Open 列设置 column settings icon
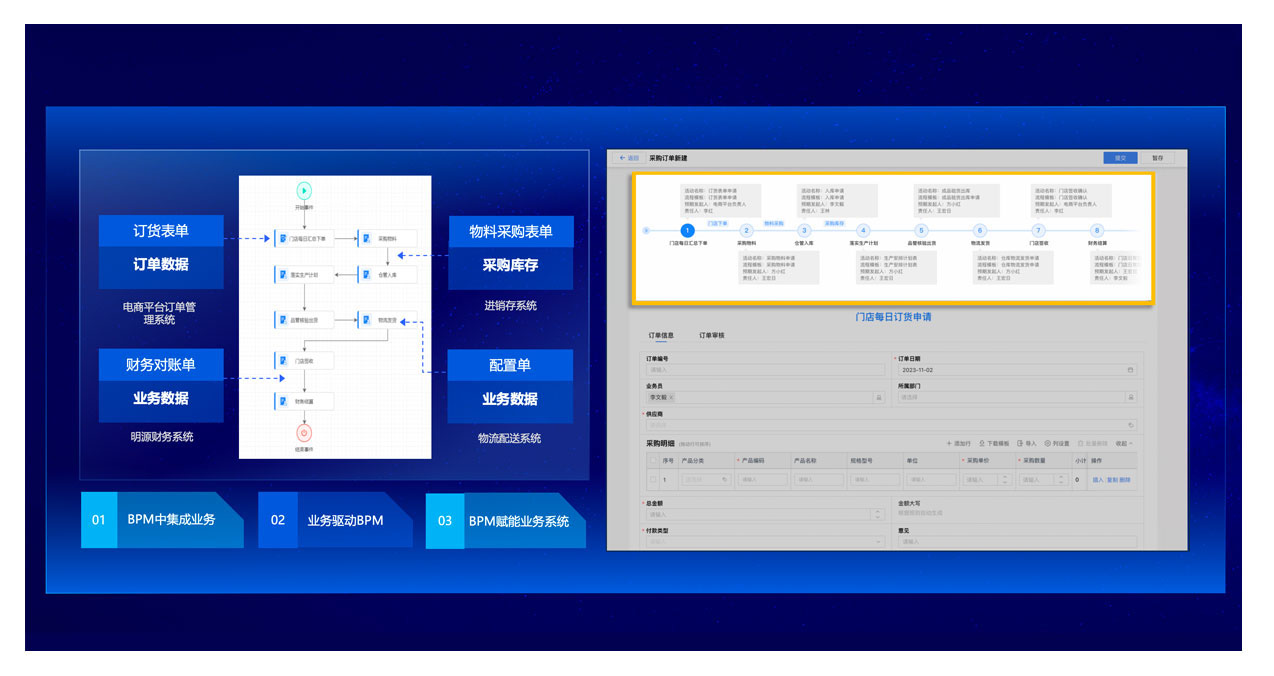This screenshot has height=676, width=1274. 1047,443
